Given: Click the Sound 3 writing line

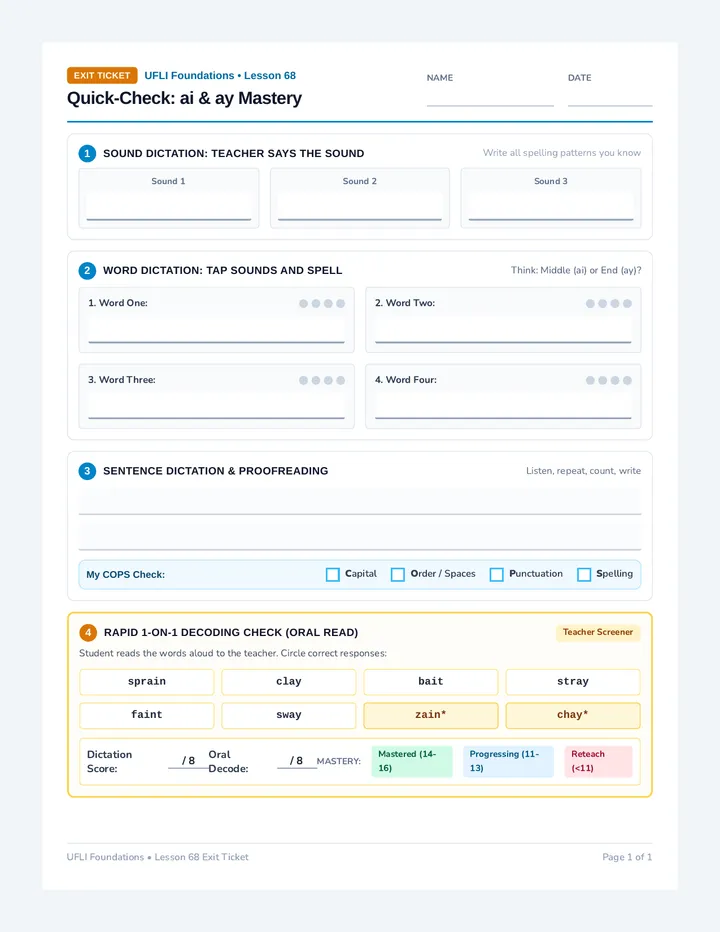Looking at the screenshot, I should tap(551, 207).
